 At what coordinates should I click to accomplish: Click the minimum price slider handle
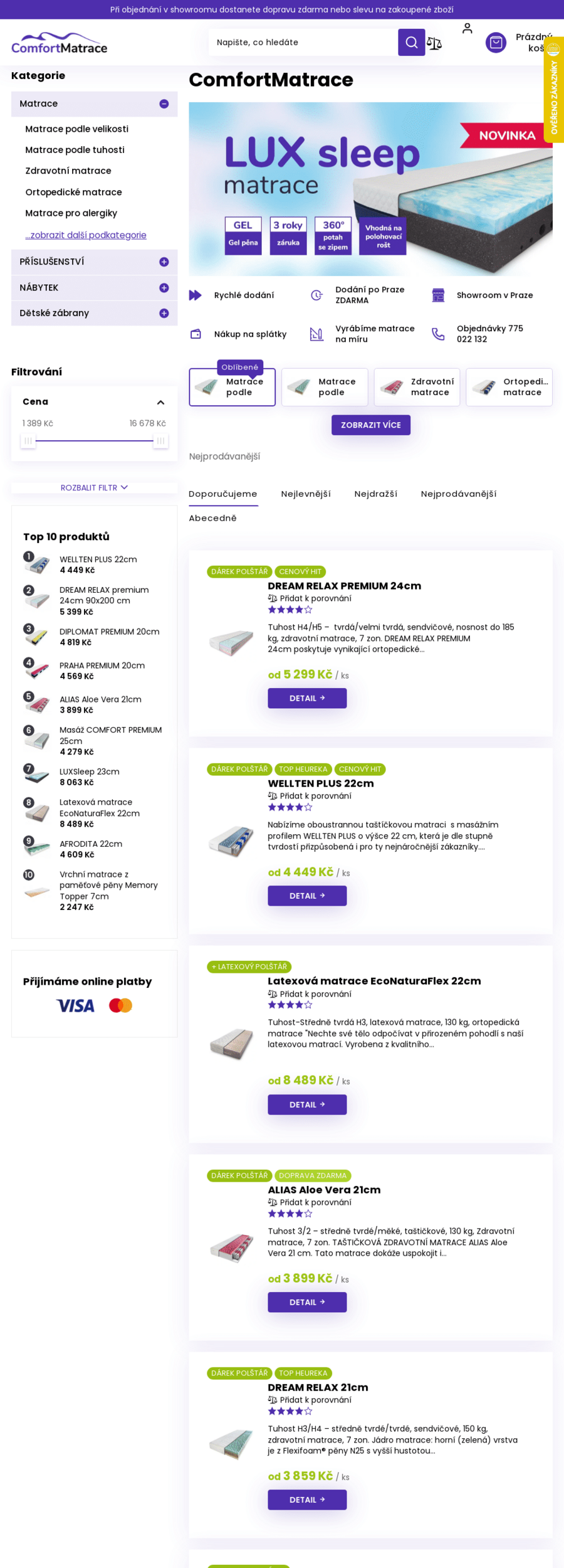click(28, 441)
